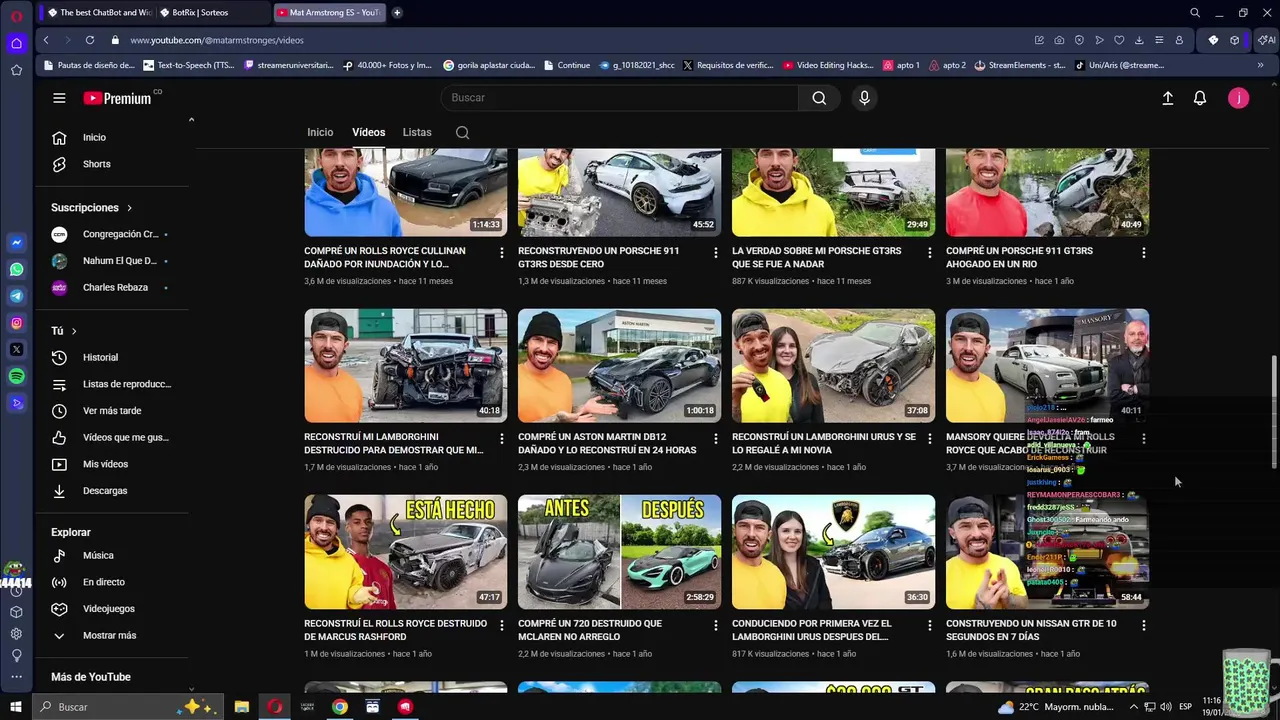Open options for Marcus Rashford Rolls Royce video

point(502,625)
